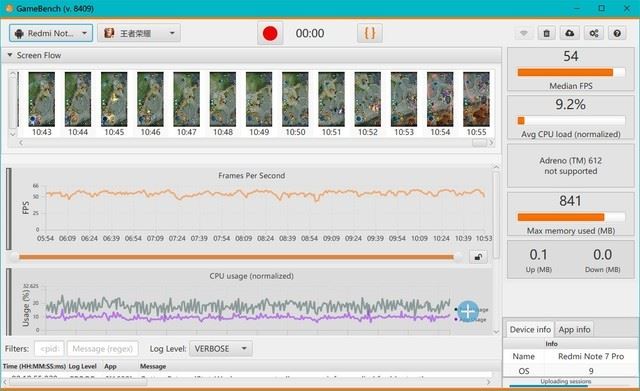
Task: Switch to the App info tab
Action: coord(574,329)
